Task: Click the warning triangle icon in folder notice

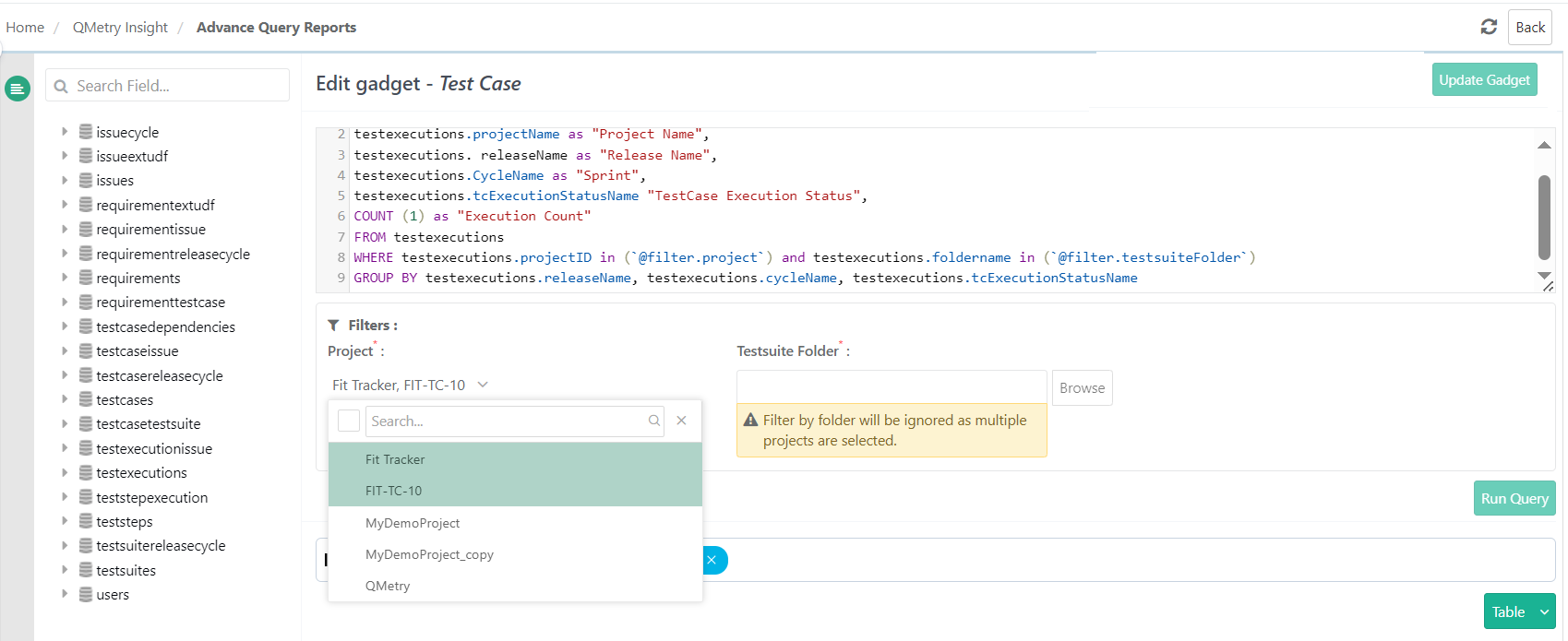Action: coord(751,420)
